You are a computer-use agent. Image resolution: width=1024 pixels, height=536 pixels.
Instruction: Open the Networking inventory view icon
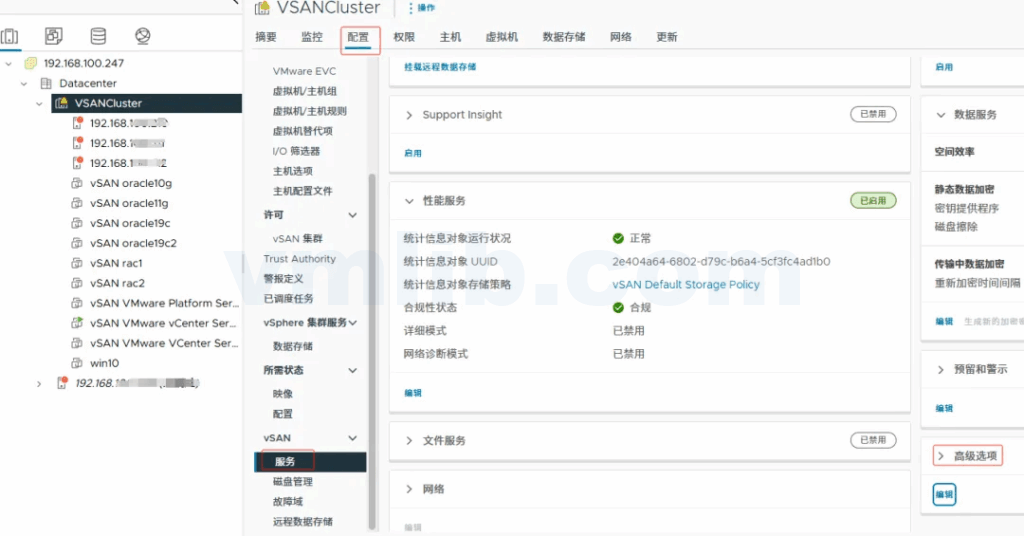click(142, 37)
